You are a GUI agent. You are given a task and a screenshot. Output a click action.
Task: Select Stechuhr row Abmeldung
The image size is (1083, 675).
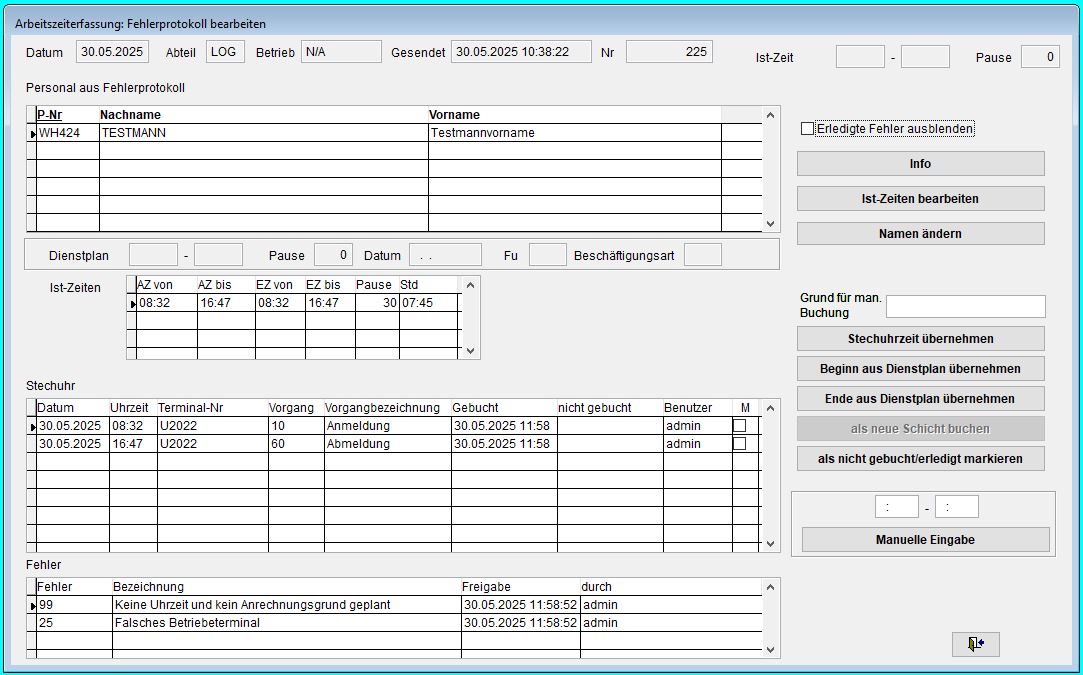pyautogui.click(x=394, y=444)
